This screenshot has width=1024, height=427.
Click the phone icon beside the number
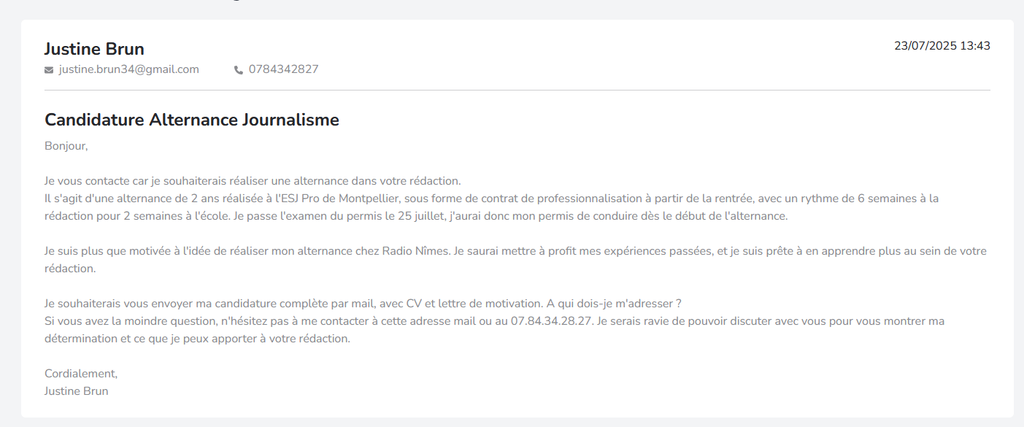pos(238,70)
